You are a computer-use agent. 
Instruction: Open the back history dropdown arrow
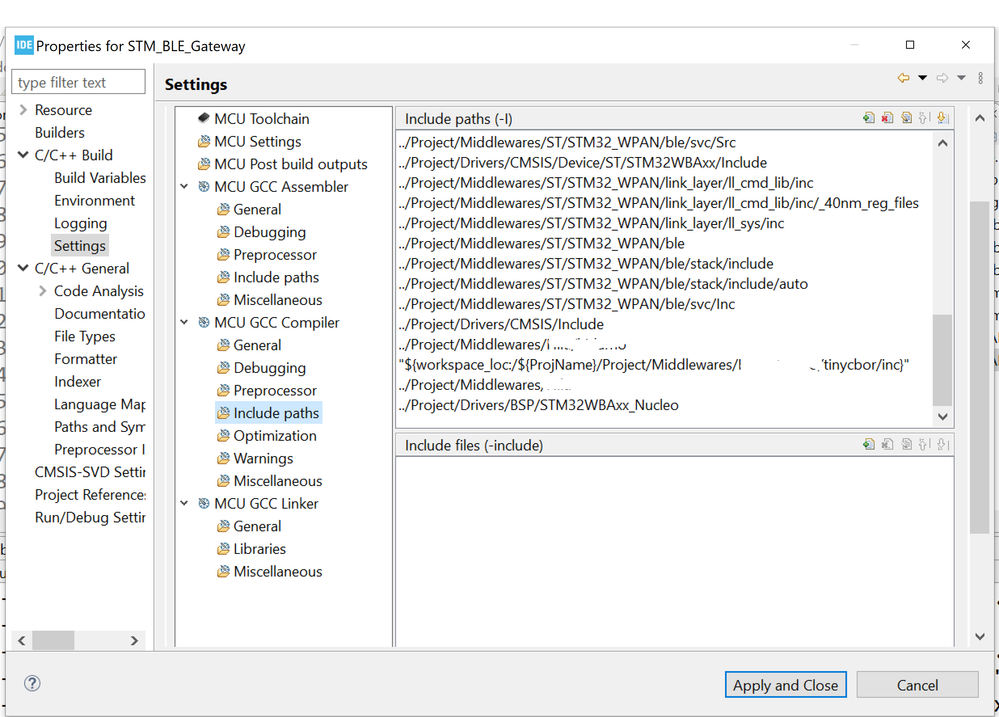tap(922, 78)
